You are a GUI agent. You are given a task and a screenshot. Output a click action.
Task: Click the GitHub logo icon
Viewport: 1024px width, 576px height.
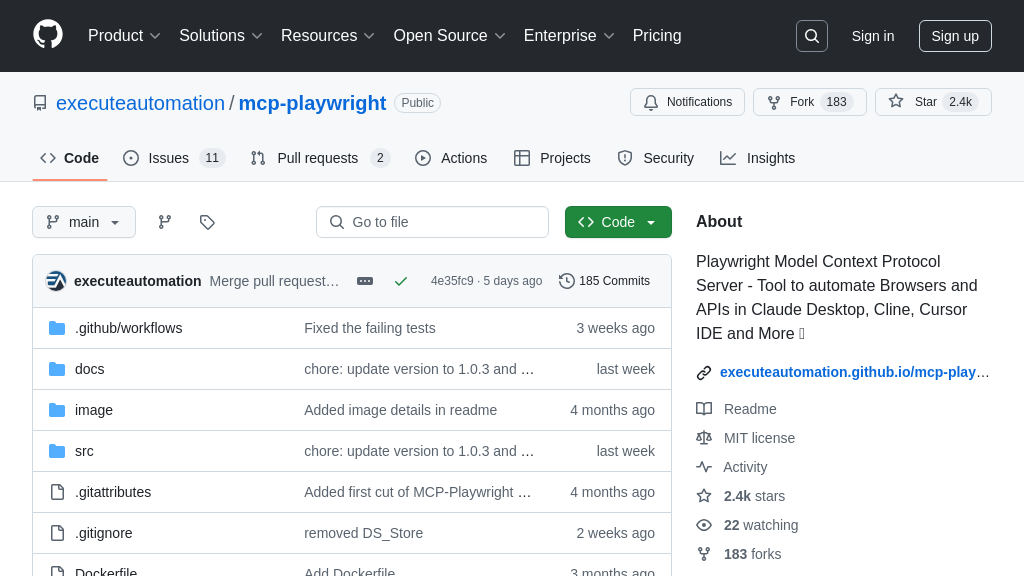coord(48,35)
